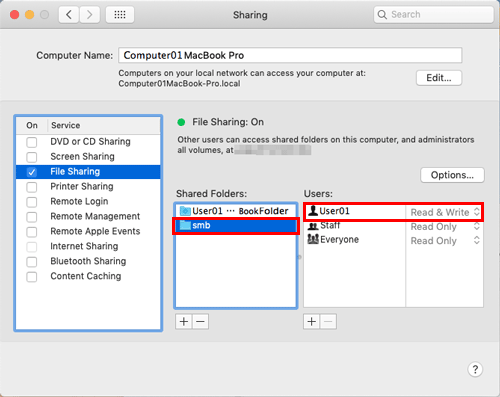Click the Edit... button
The width and height of the screenshot is (500, 397).
[439, 78]
